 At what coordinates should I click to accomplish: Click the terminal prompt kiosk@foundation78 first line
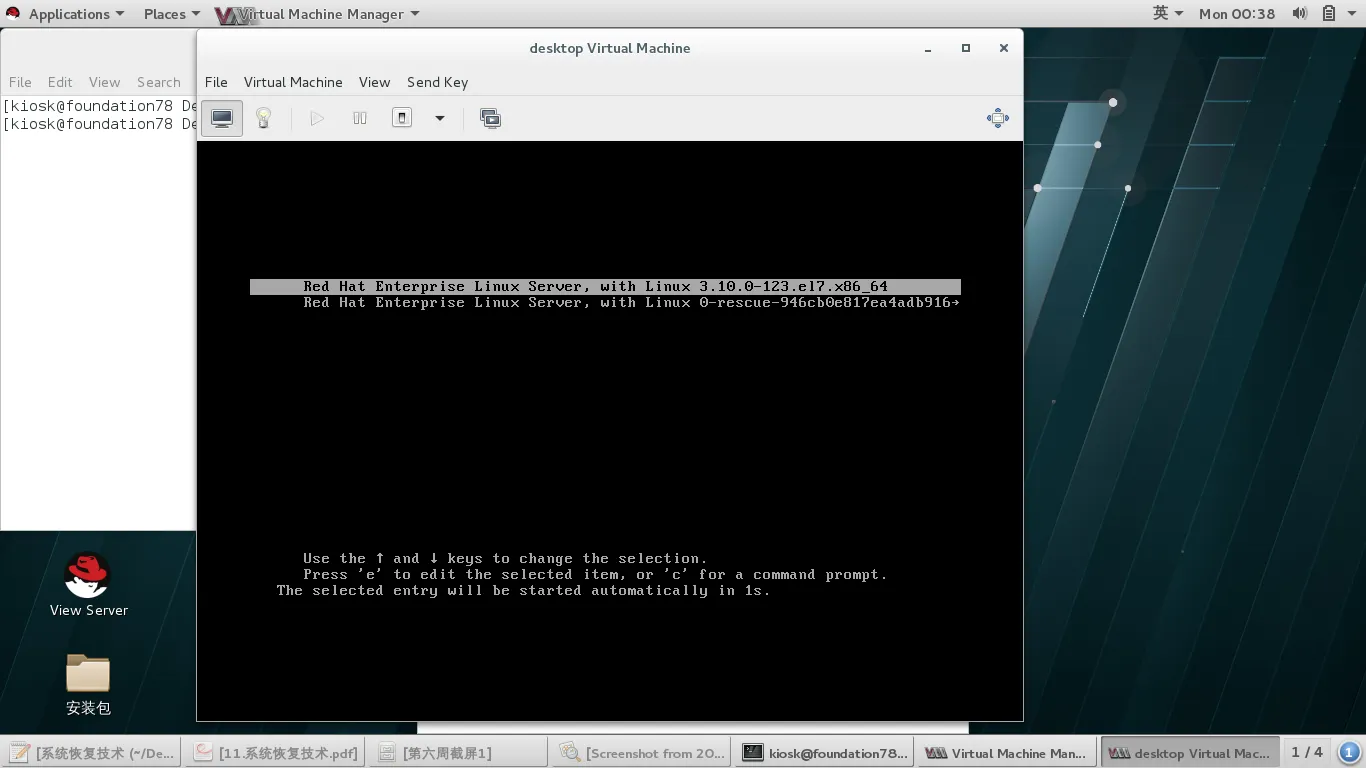pyautogui.click(x=99, y=105)
